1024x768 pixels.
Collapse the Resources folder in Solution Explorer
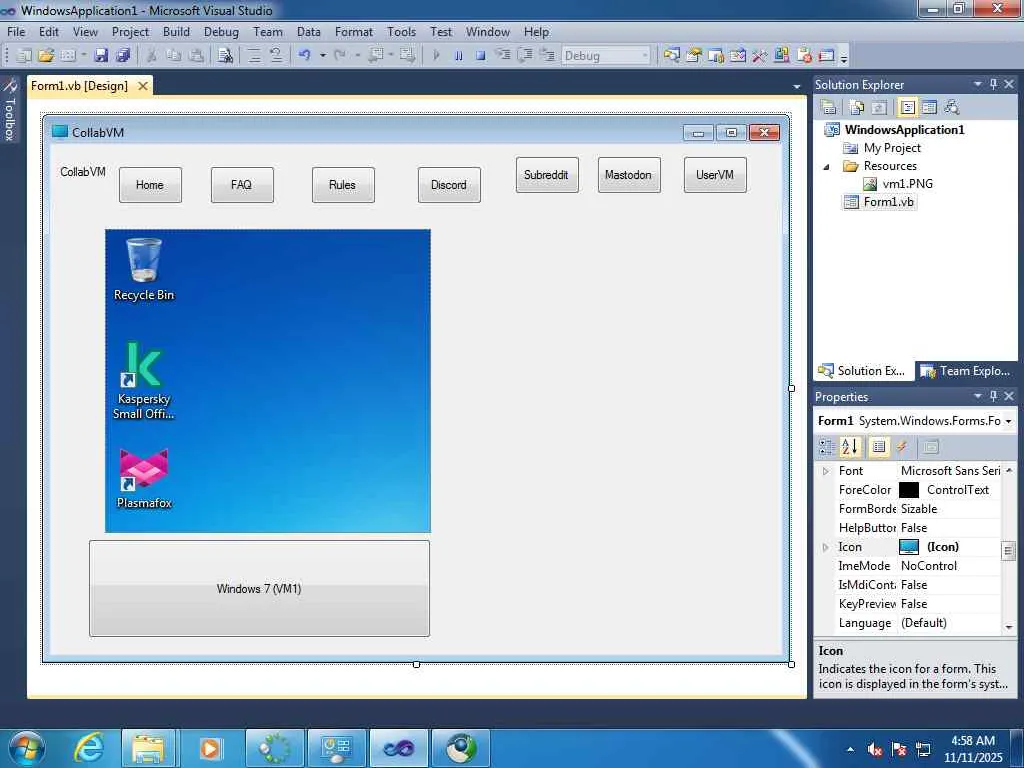click(827, 167)
